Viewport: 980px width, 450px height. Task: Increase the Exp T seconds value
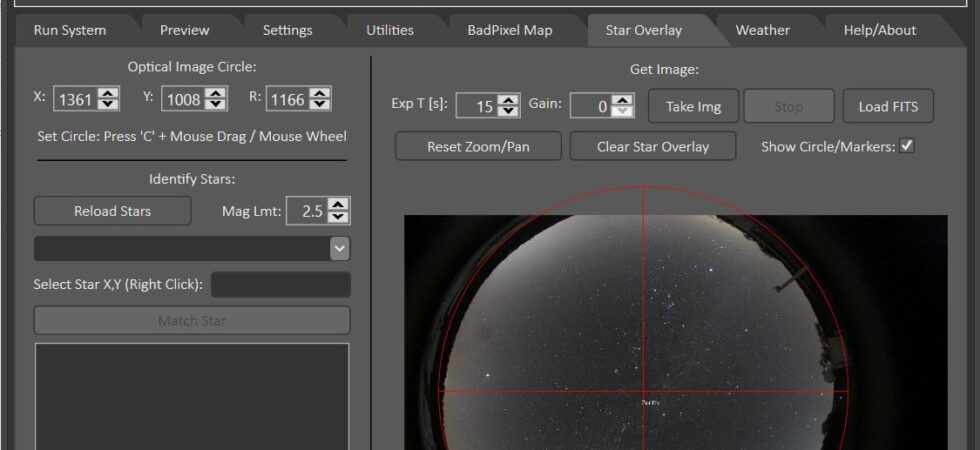pyautogui.click(x=509, y=100)
